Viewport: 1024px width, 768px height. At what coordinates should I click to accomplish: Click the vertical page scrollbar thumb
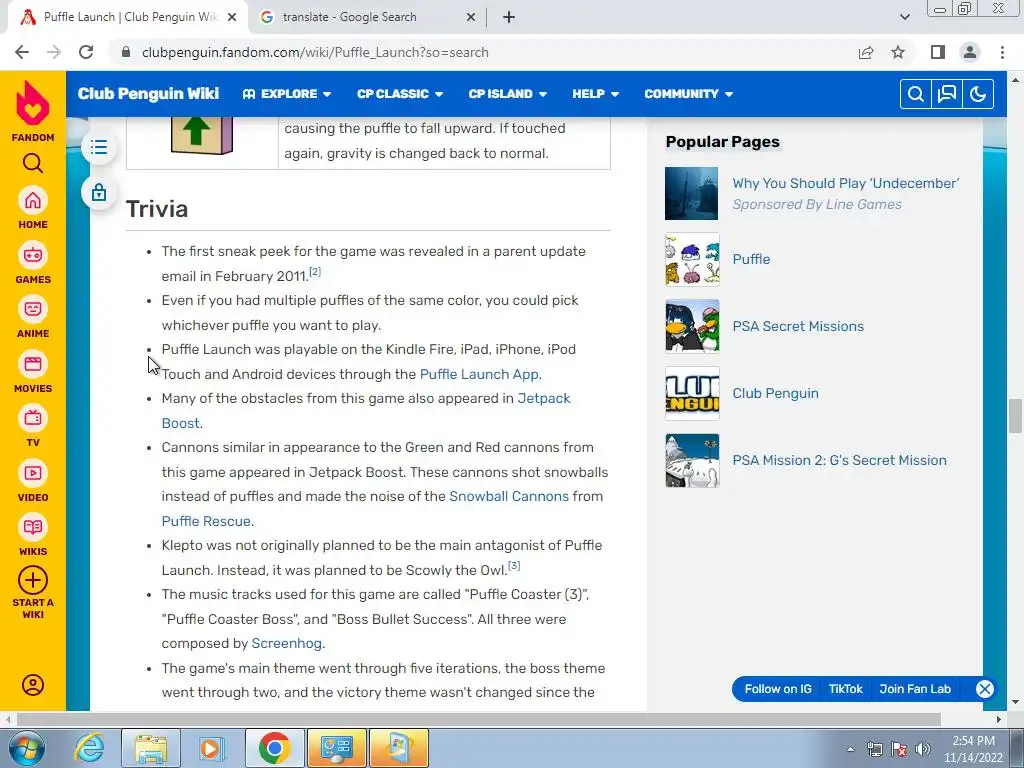pos(1015,415)
